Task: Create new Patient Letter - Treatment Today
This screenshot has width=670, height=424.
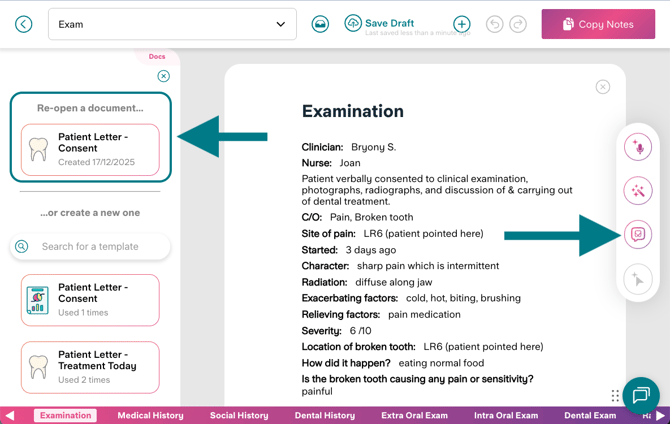Action: tap(90, 367)
